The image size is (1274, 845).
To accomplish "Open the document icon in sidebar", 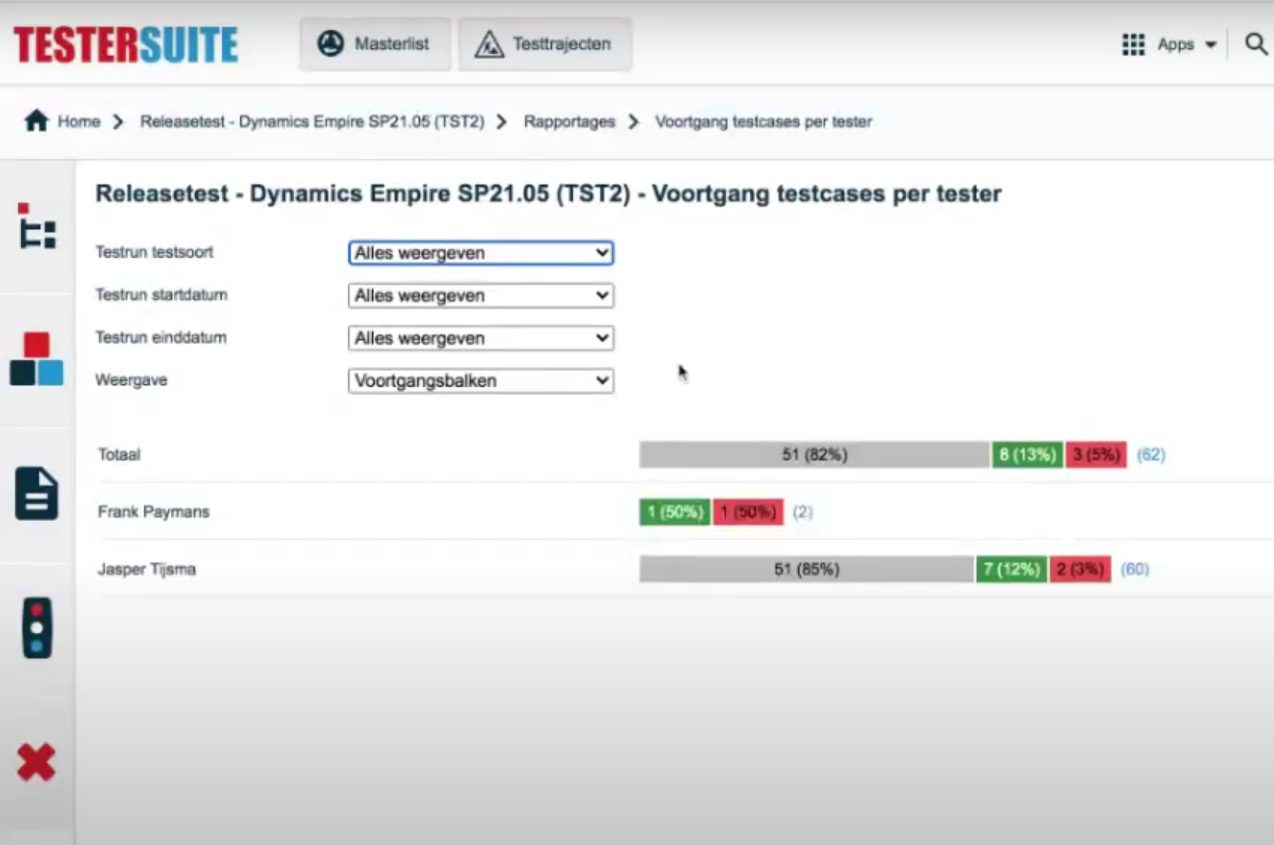I will coord(37,493).
